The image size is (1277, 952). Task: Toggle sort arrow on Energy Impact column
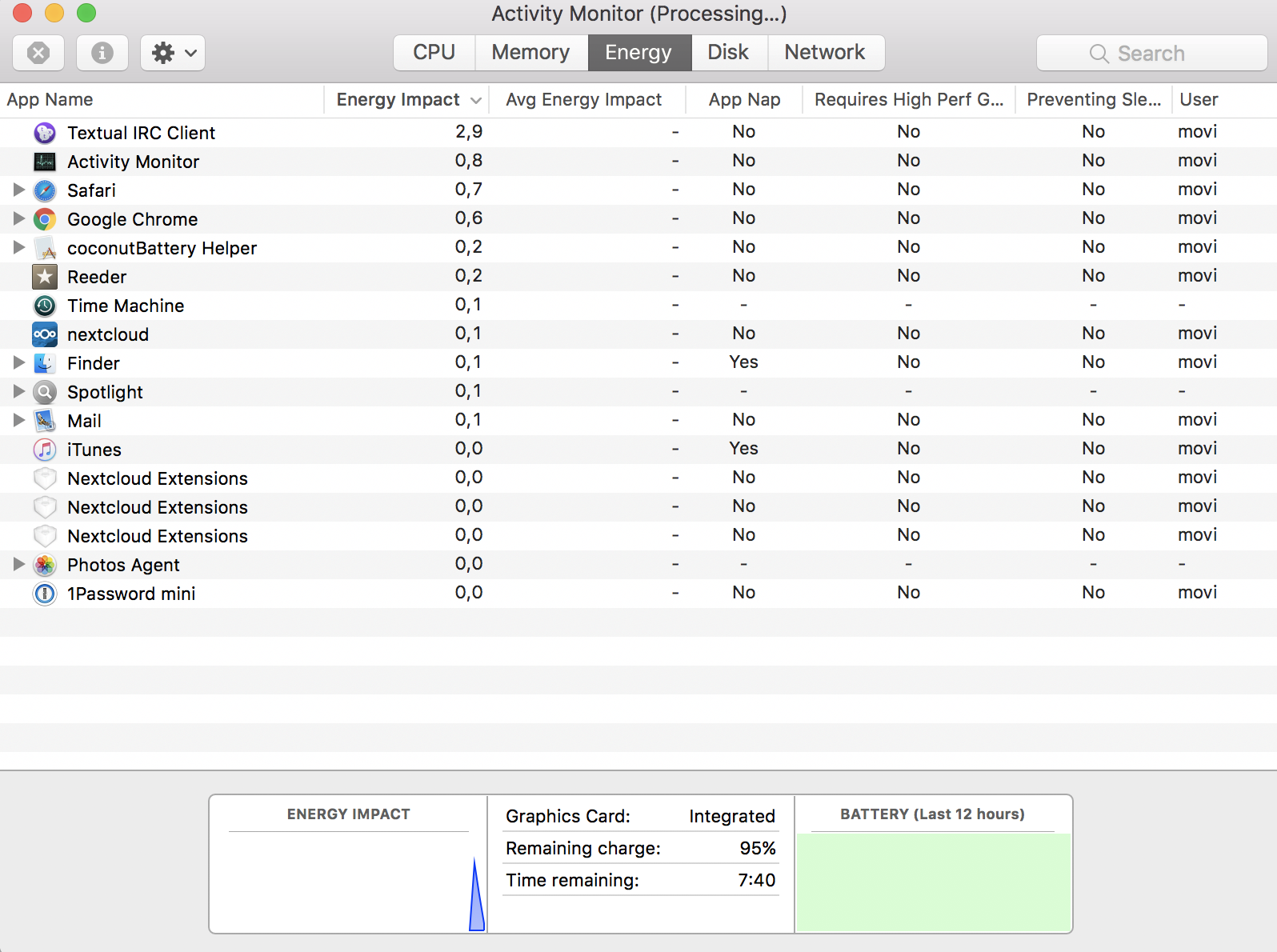tap(476, 100)
